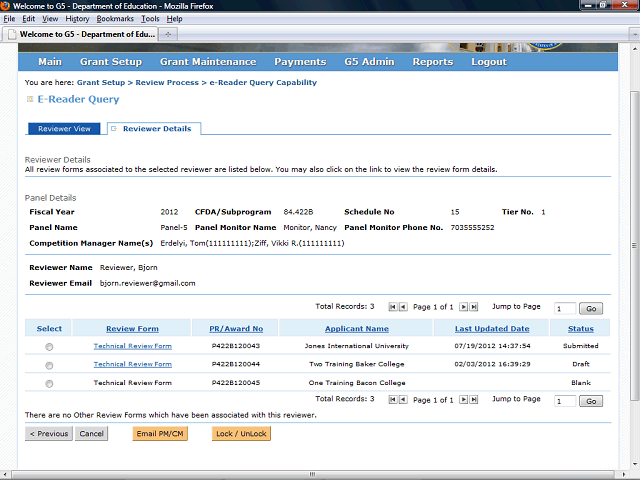Screen dimensions: 640x480
Task: Sort by Last Updated Date column
Action: tap(492, 329)
